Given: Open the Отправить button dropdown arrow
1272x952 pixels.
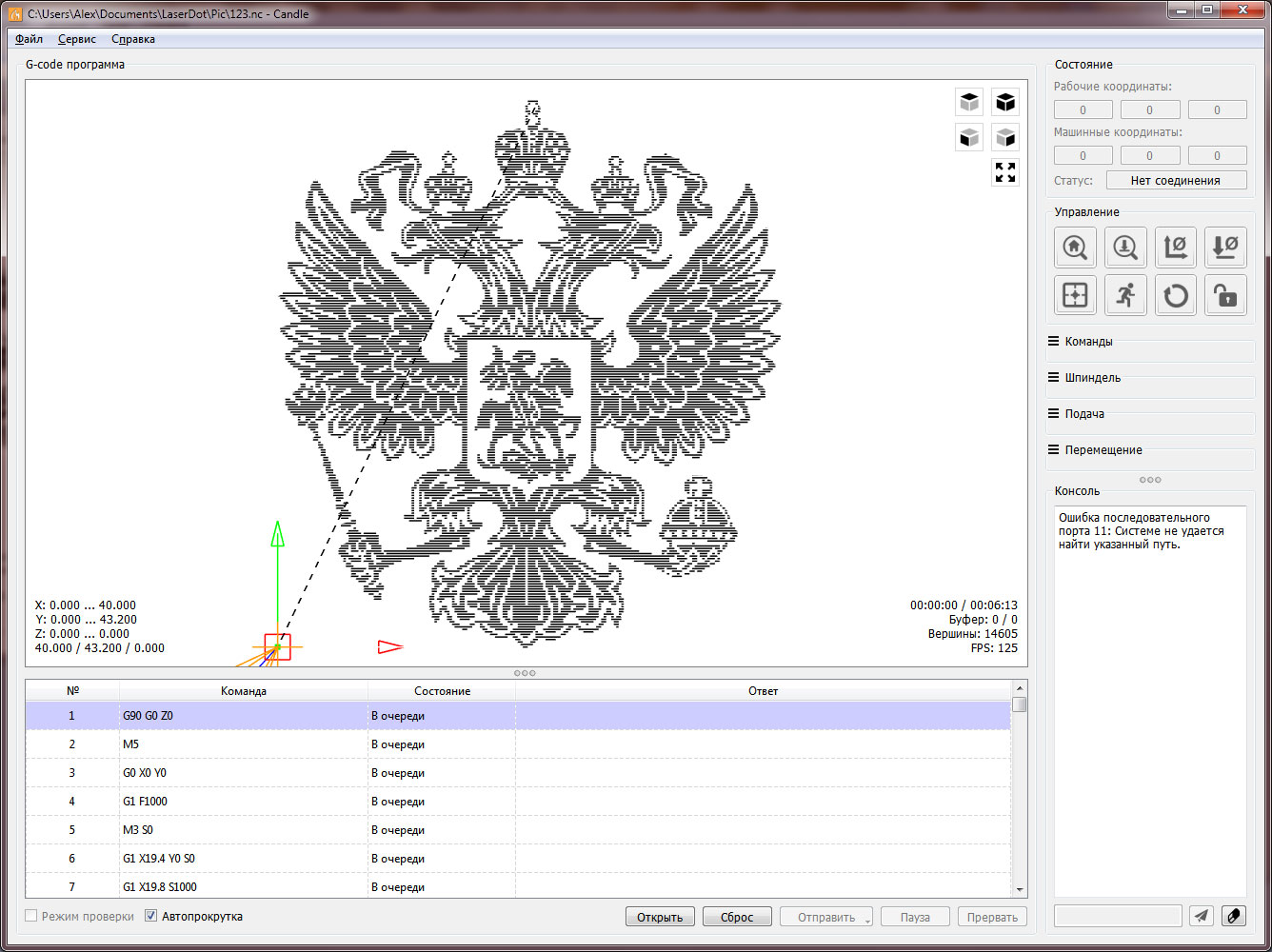Looking at the screenshot, I should 867,920.
